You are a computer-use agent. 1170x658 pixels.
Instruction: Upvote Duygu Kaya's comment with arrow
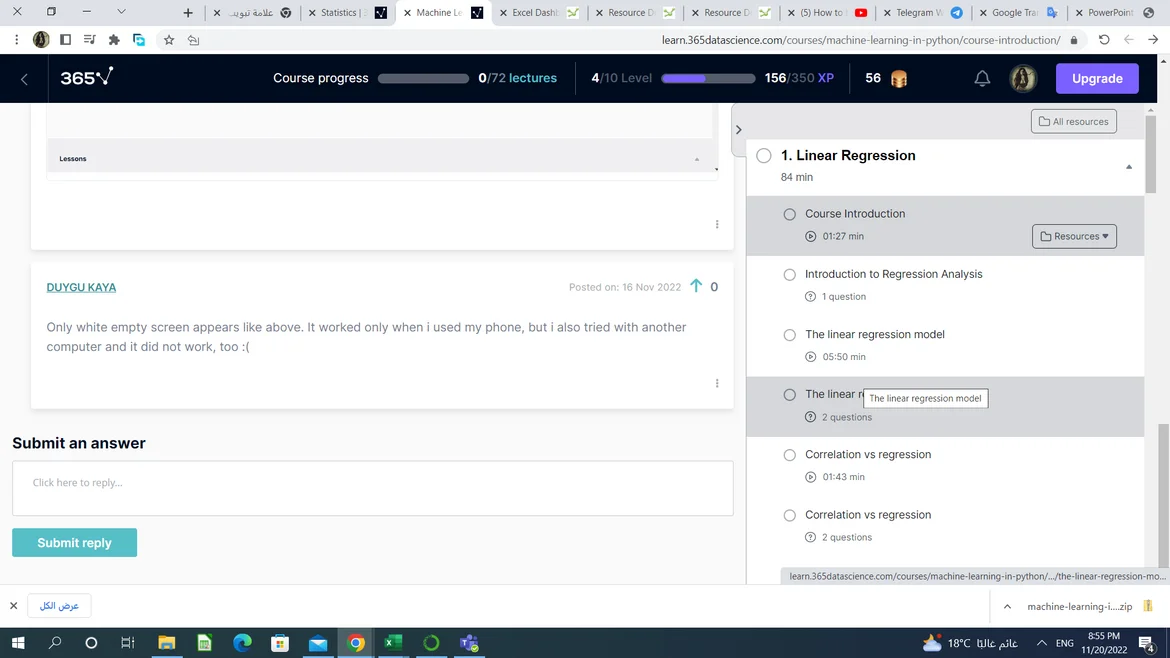pos(696,286)
